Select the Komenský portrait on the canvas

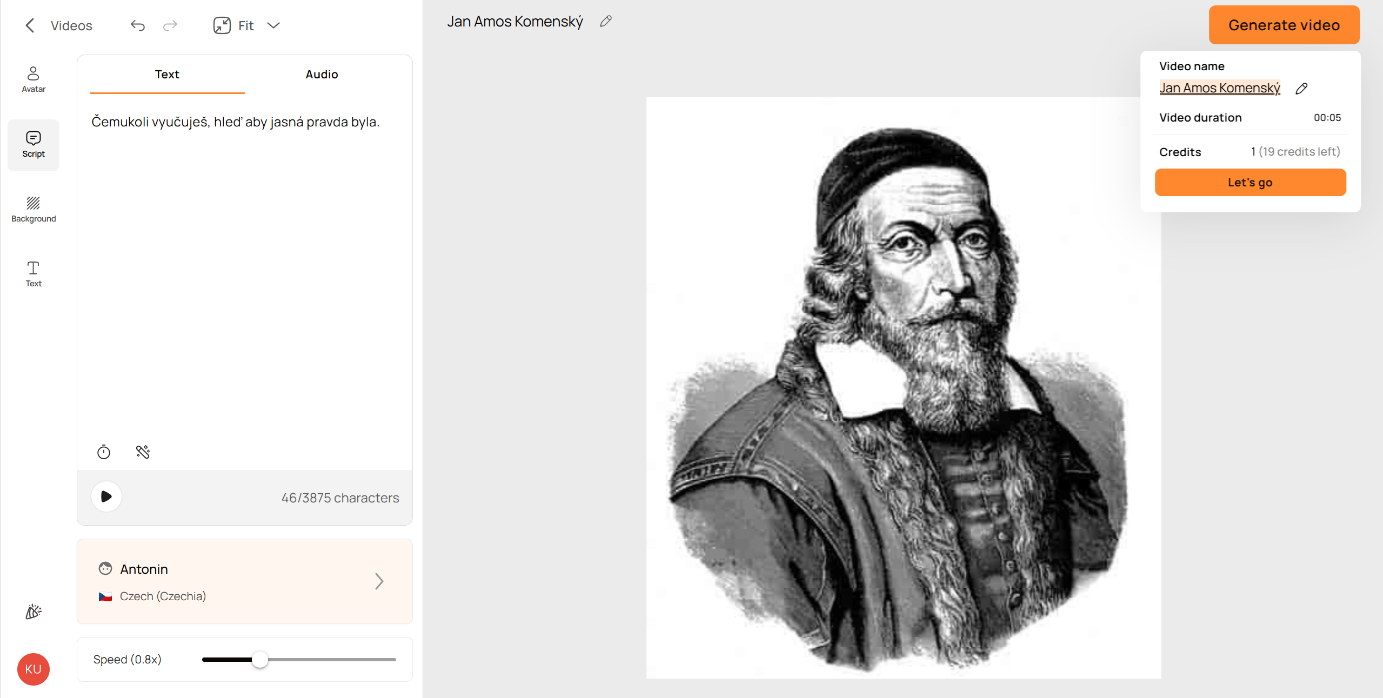(x=903, y=387)
